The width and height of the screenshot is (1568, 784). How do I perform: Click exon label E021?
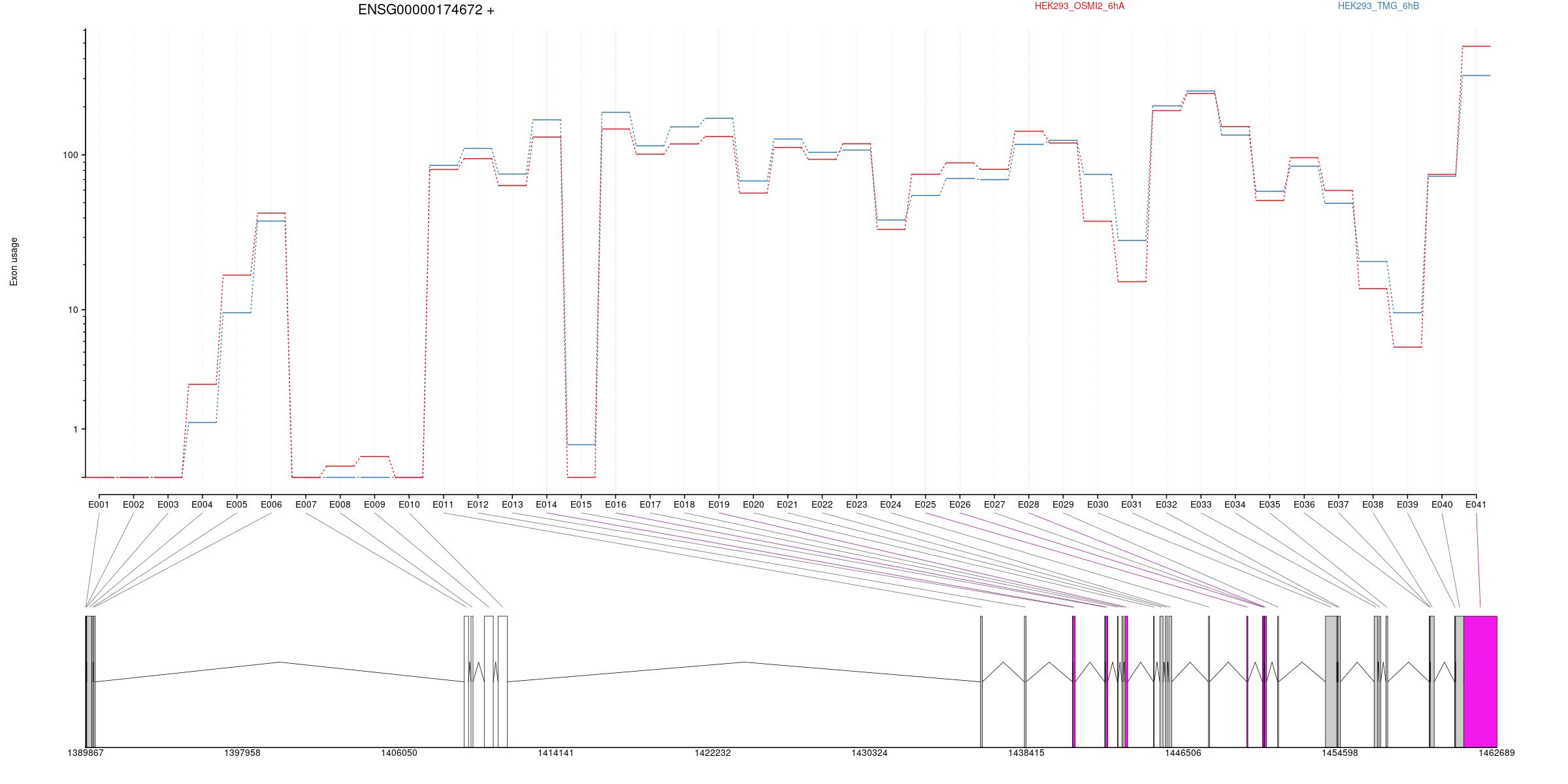(x=787, y=504)
